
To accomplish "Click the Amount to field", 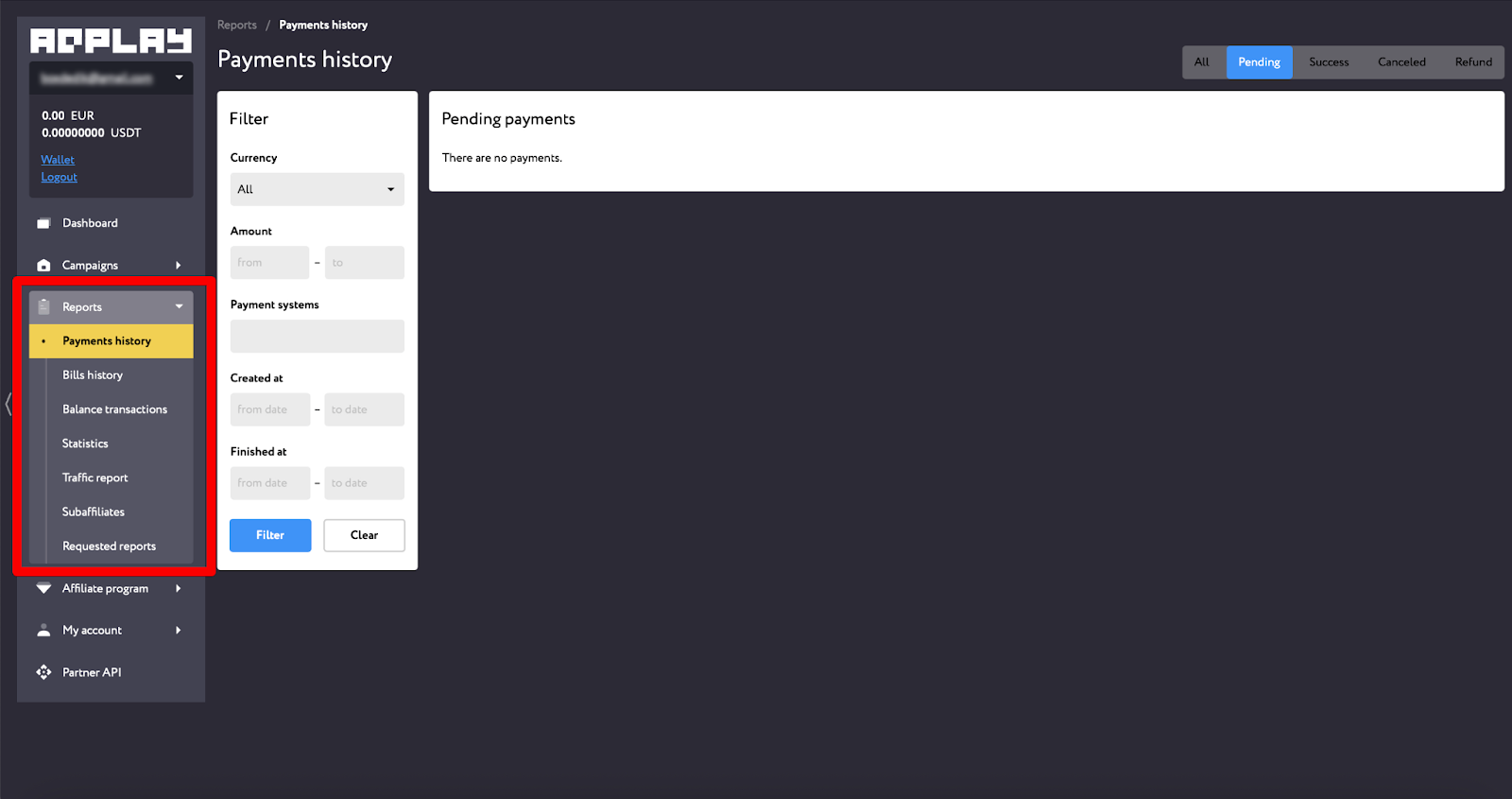I will coord(365,263).
